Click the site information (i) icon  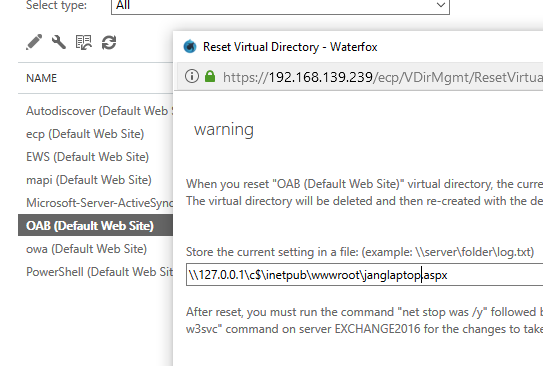click(x=192, y=76)
